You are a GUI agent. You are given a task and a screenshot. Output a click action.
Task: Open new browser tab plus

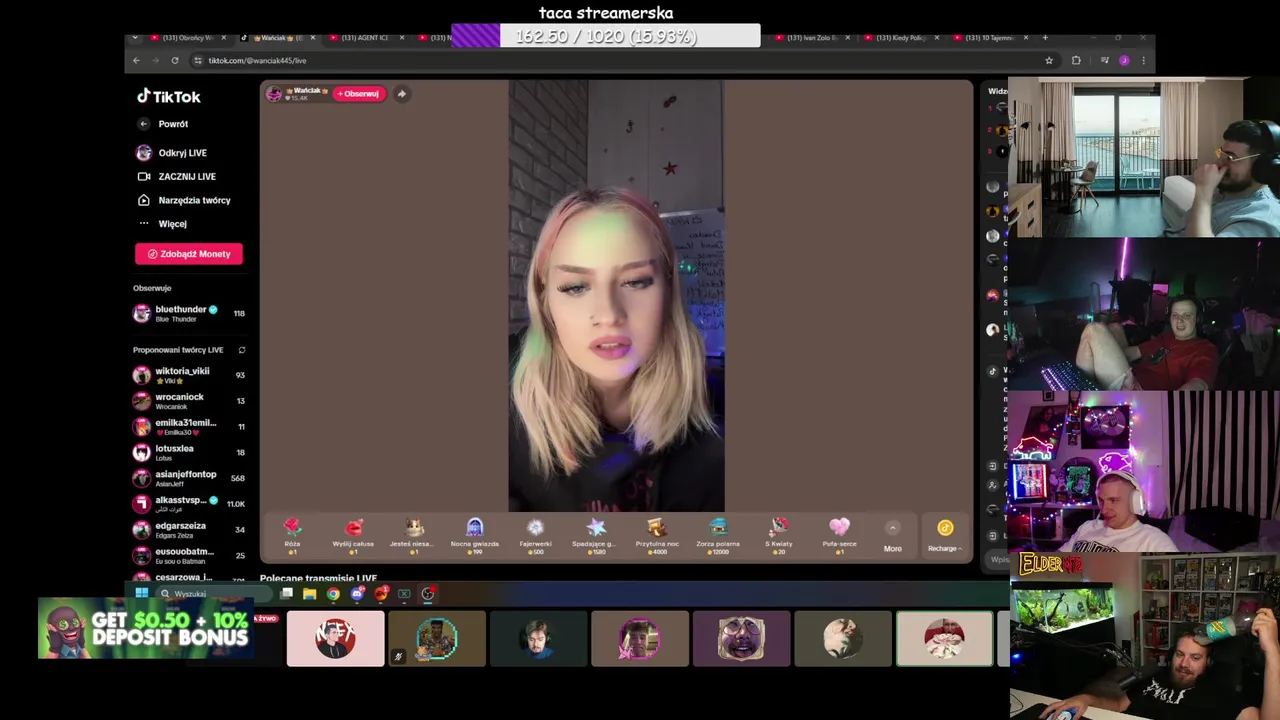click(1045, 38)
